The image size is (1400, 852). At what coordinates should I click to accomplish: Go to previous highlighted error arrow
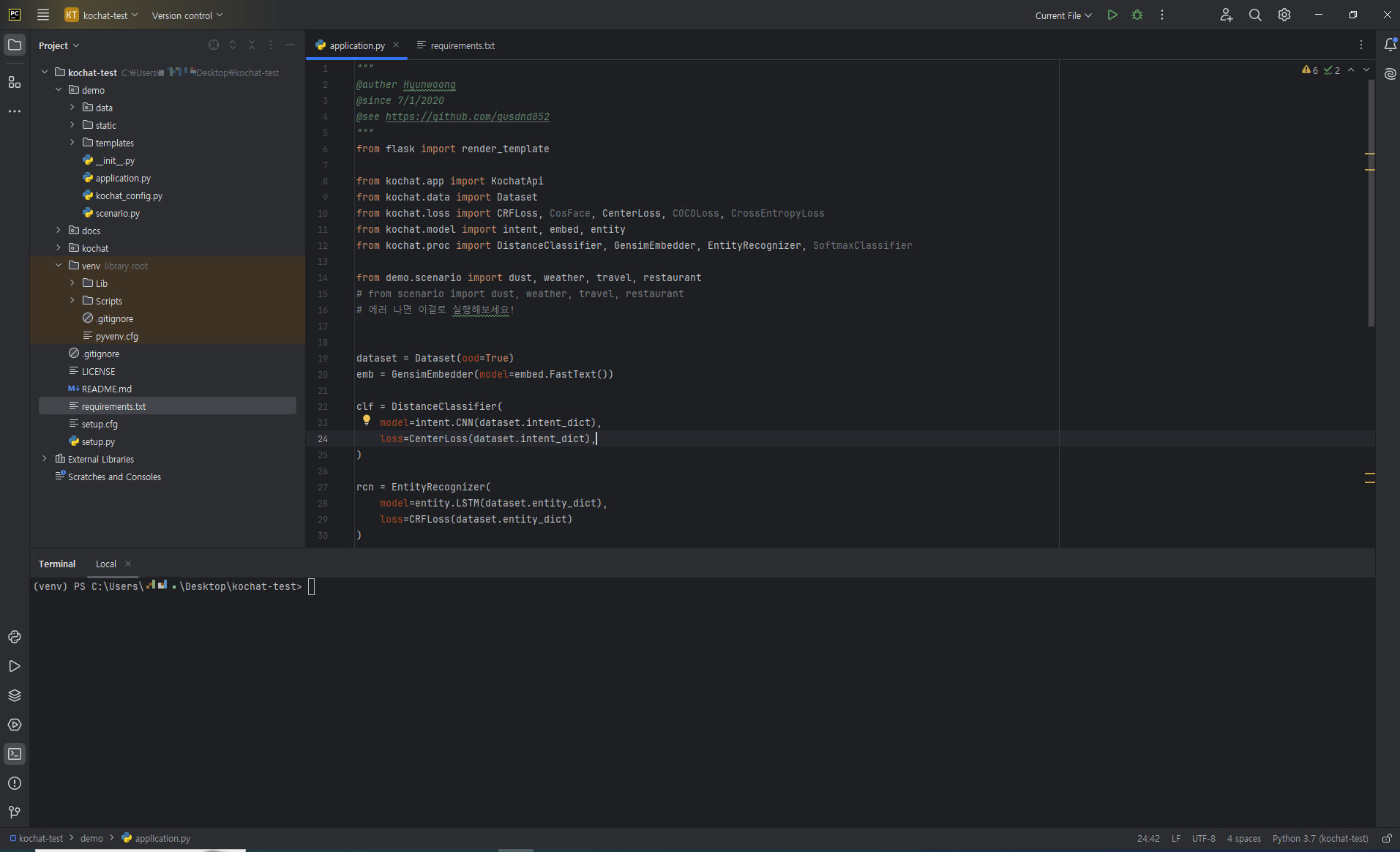coord(1351,70)
